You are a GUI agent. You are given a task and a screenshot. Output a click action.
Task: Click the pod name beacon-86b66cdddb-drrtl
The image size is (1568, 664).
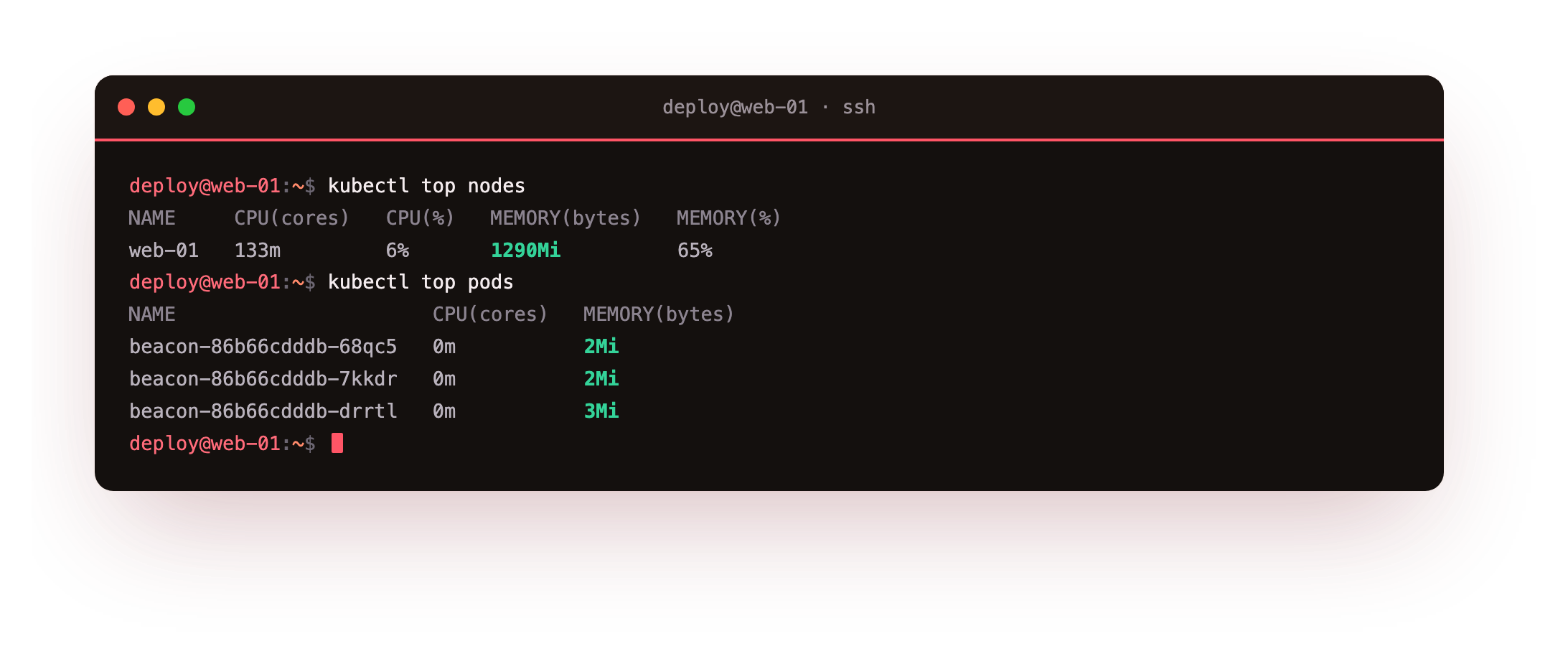(263, 411)
